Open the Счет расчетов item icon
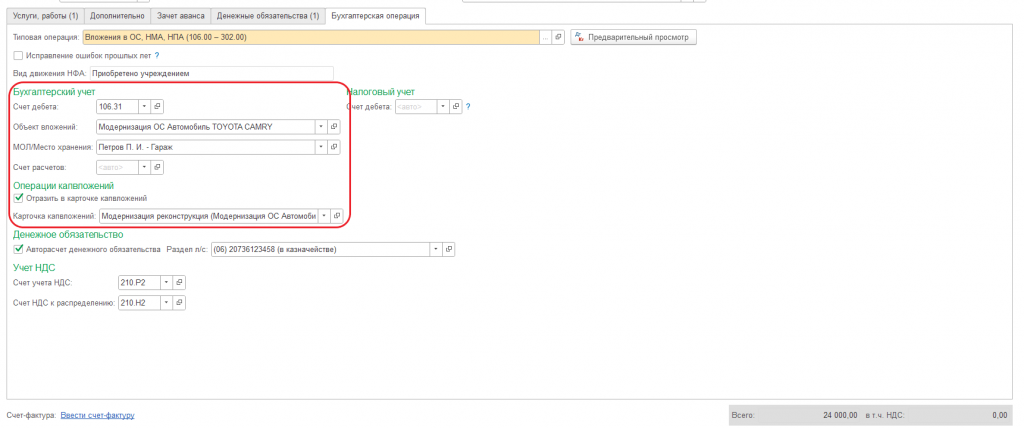The width and height of the screenshot is (1024, 428). (157, 167)
